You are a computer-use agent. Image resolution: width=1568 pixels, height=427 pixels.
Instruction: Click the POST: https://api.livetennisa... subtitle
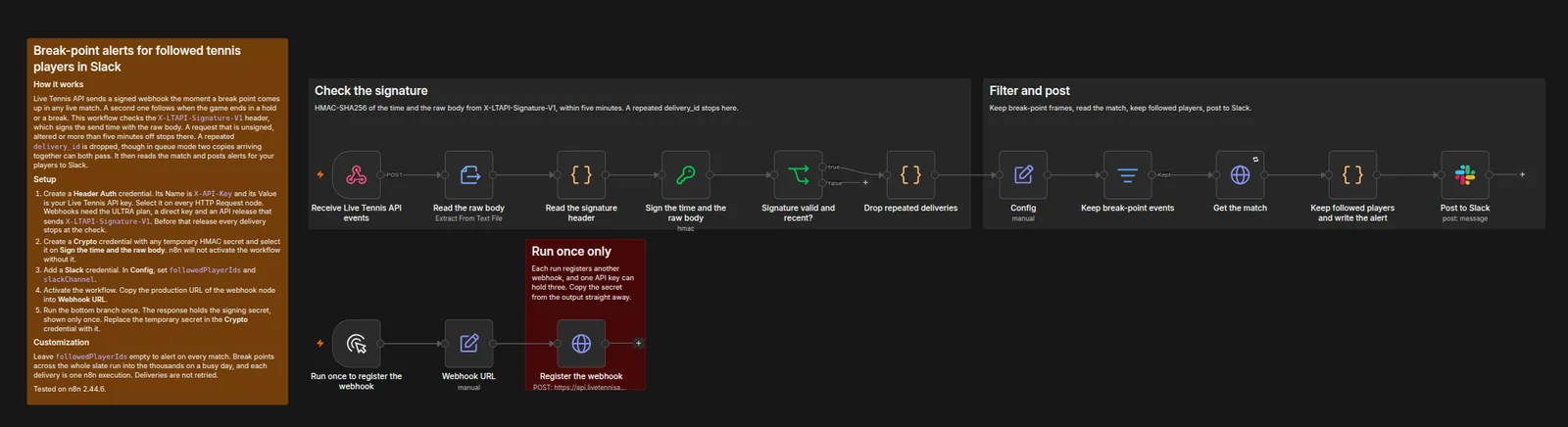point(581,387)
